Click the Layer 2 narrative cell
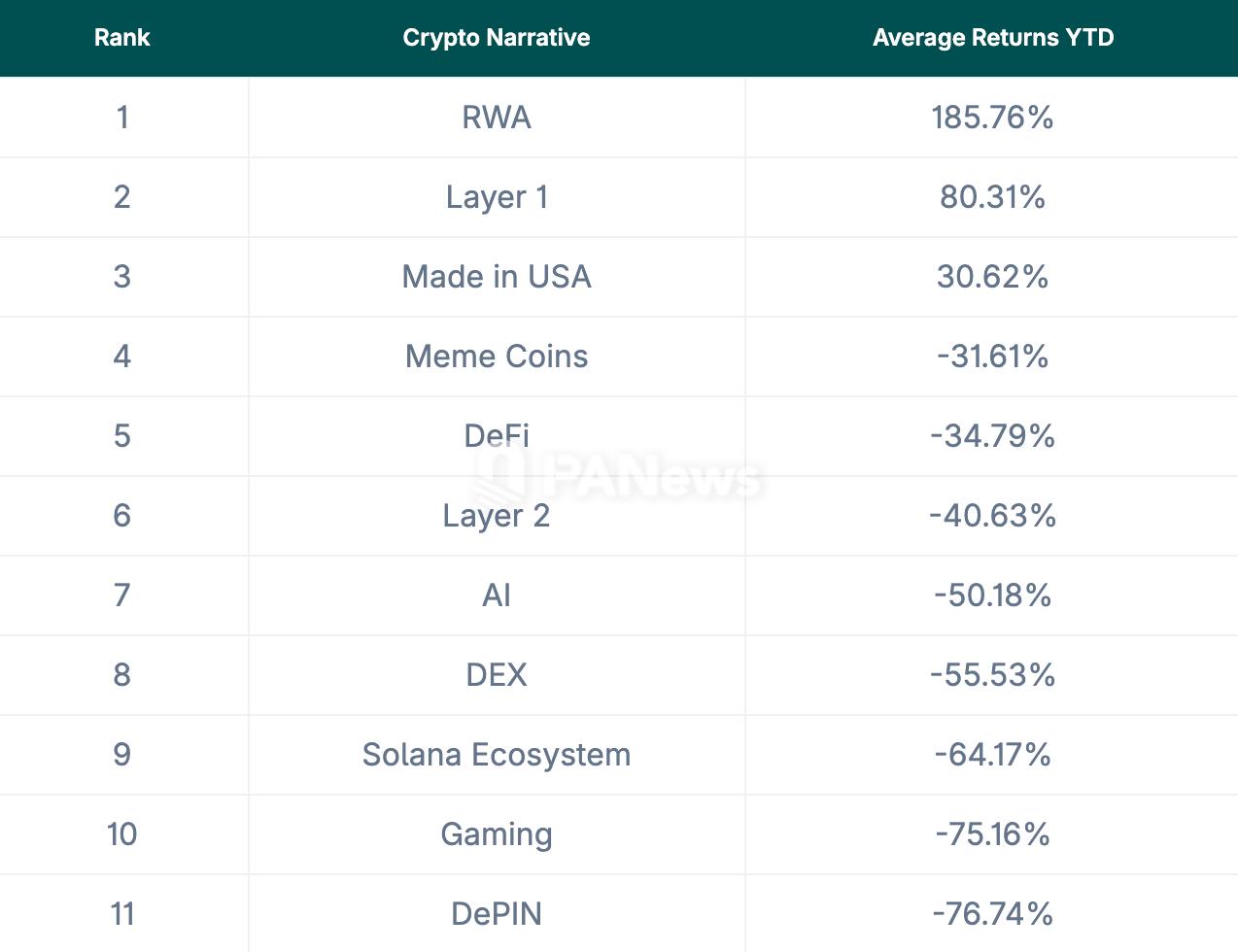The image size is (1238, 952). click(497, 516)
